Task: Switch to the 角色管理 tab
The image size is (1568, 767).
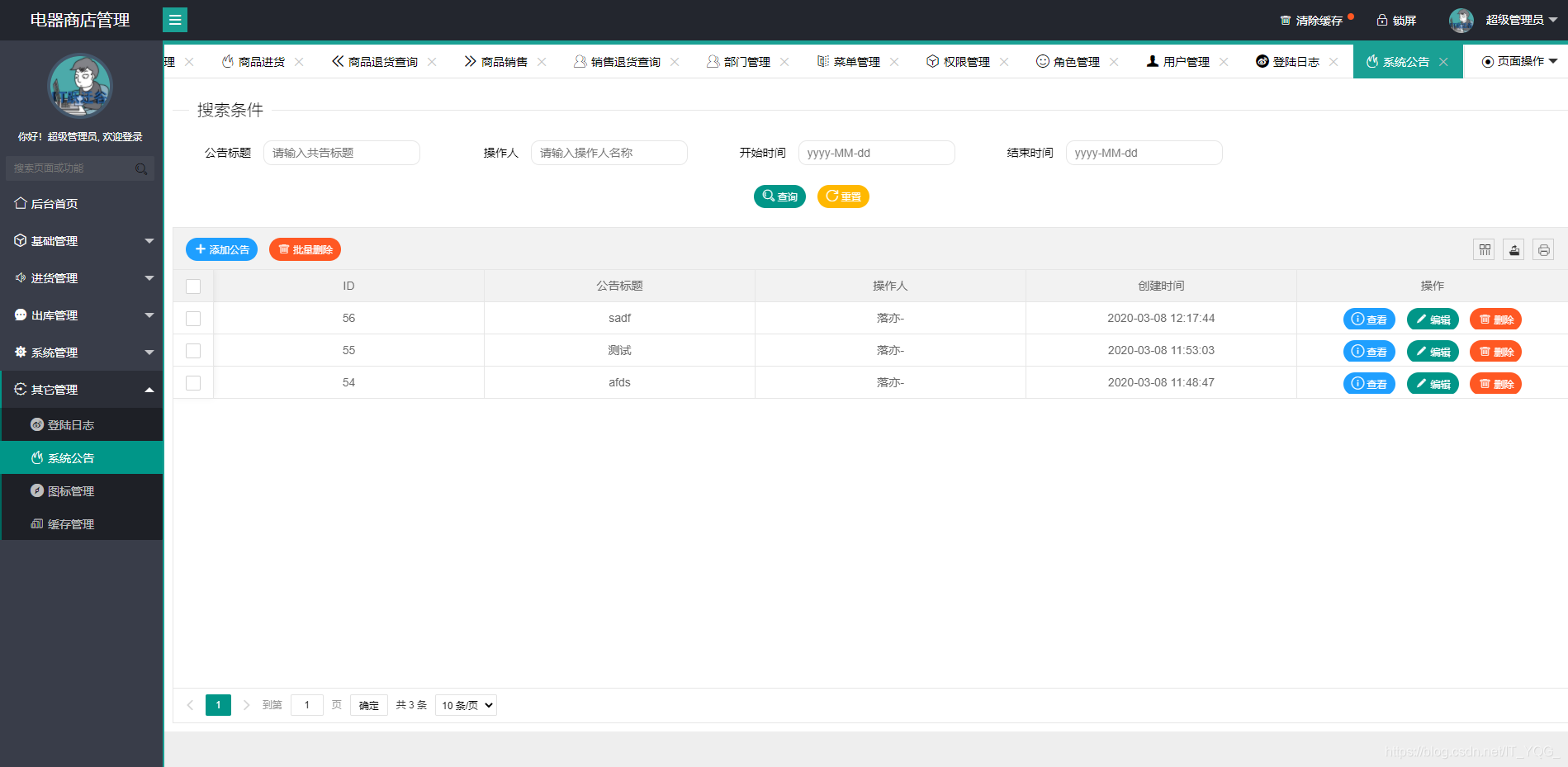Action: click(x=1075, y=60)
